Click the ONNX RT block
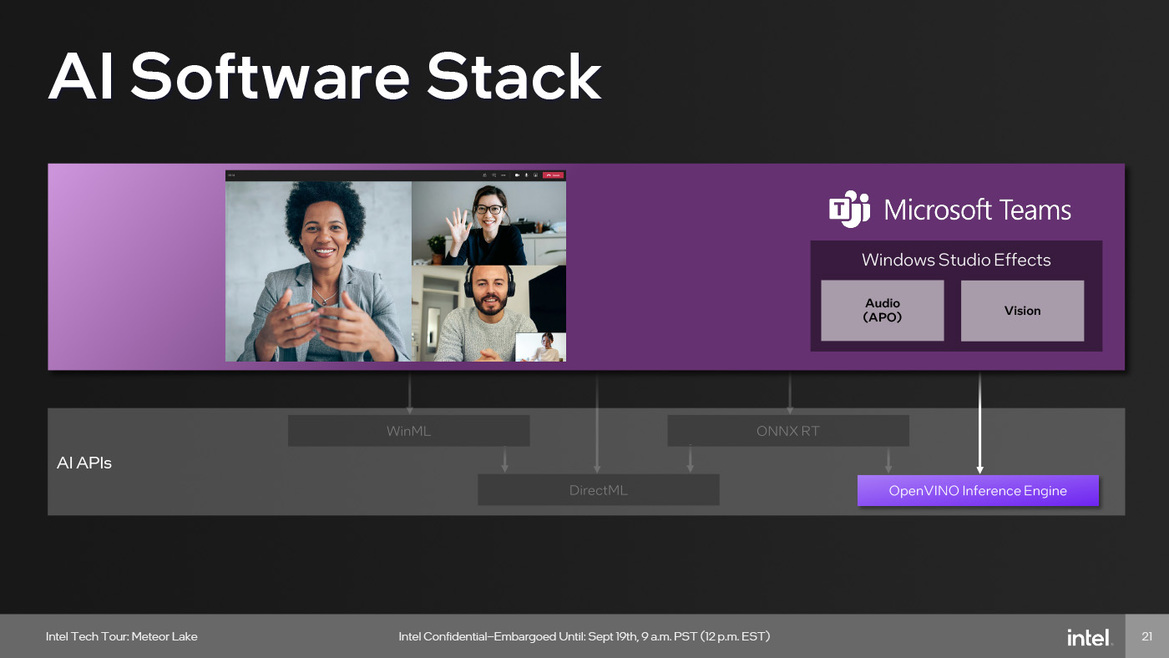Viewport: 1169px width, 658px height. pyautogui.click(x=788, y=431)
